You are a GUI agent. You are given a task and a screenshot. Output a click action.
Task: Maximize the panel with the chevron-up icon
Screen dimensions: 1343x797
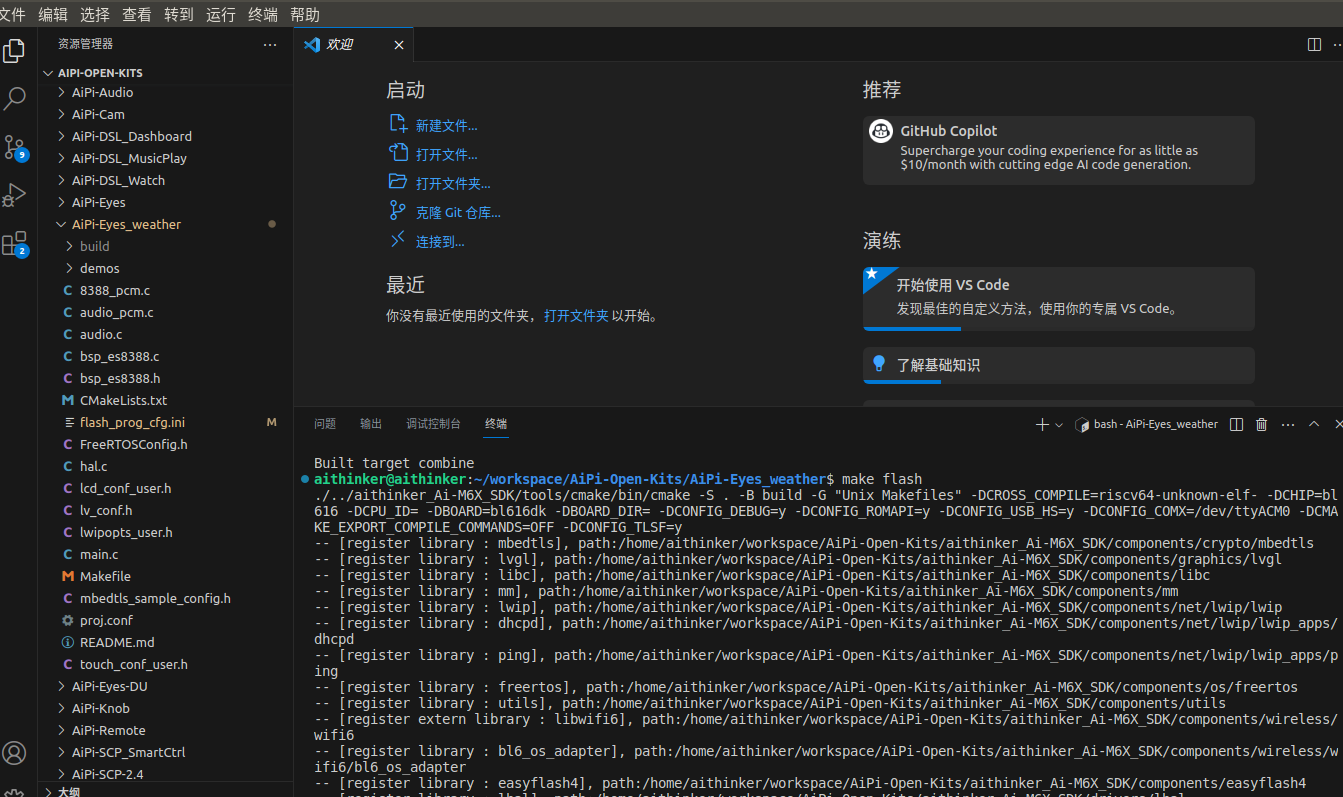[x=1314, y=424]
